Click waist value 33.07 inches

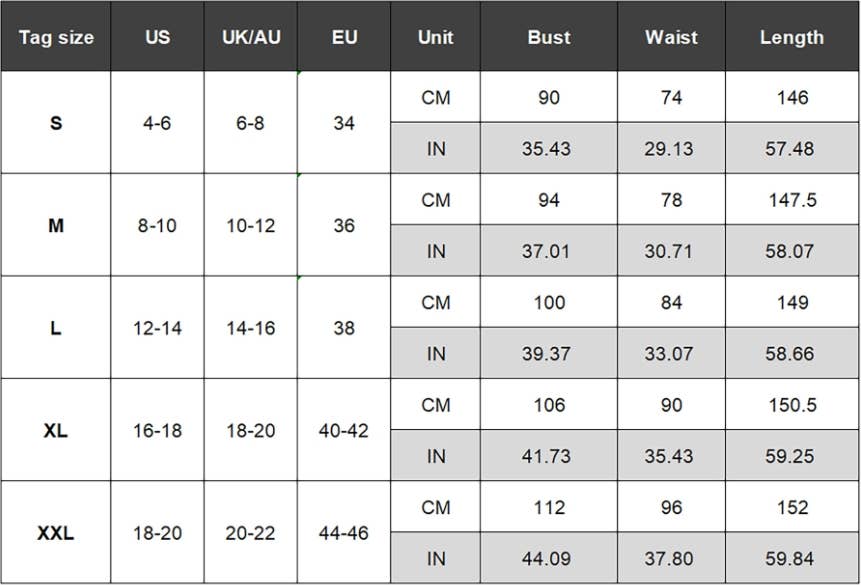click(x=671, y=353)
